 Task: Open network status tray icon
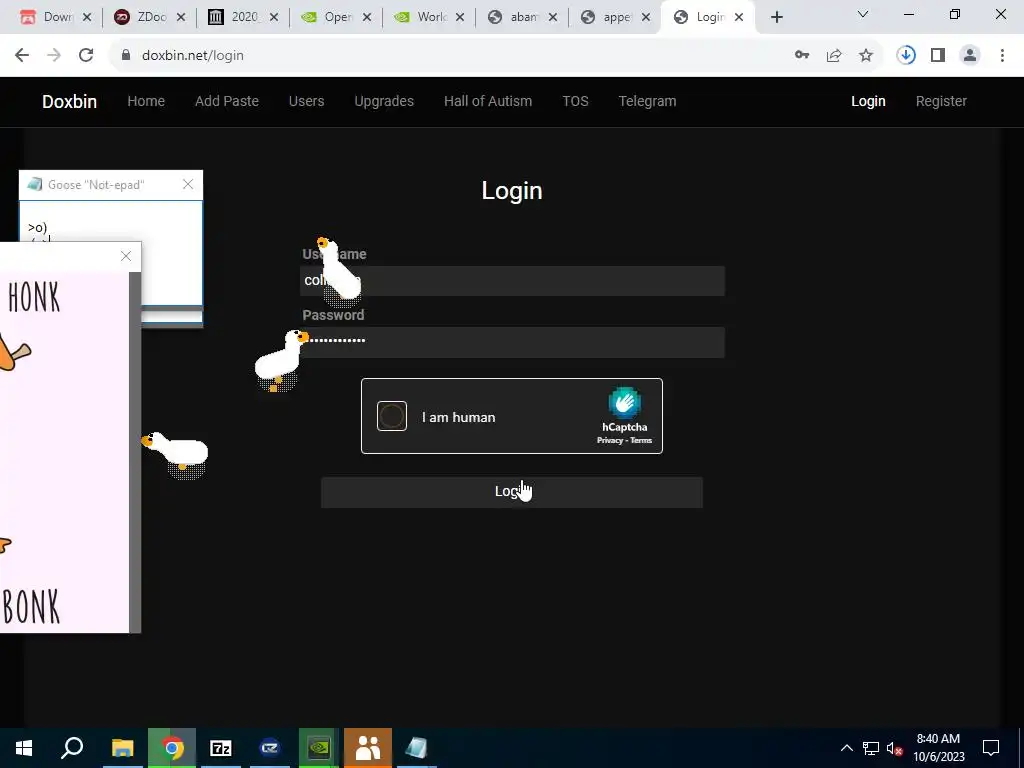pos(871,748)
